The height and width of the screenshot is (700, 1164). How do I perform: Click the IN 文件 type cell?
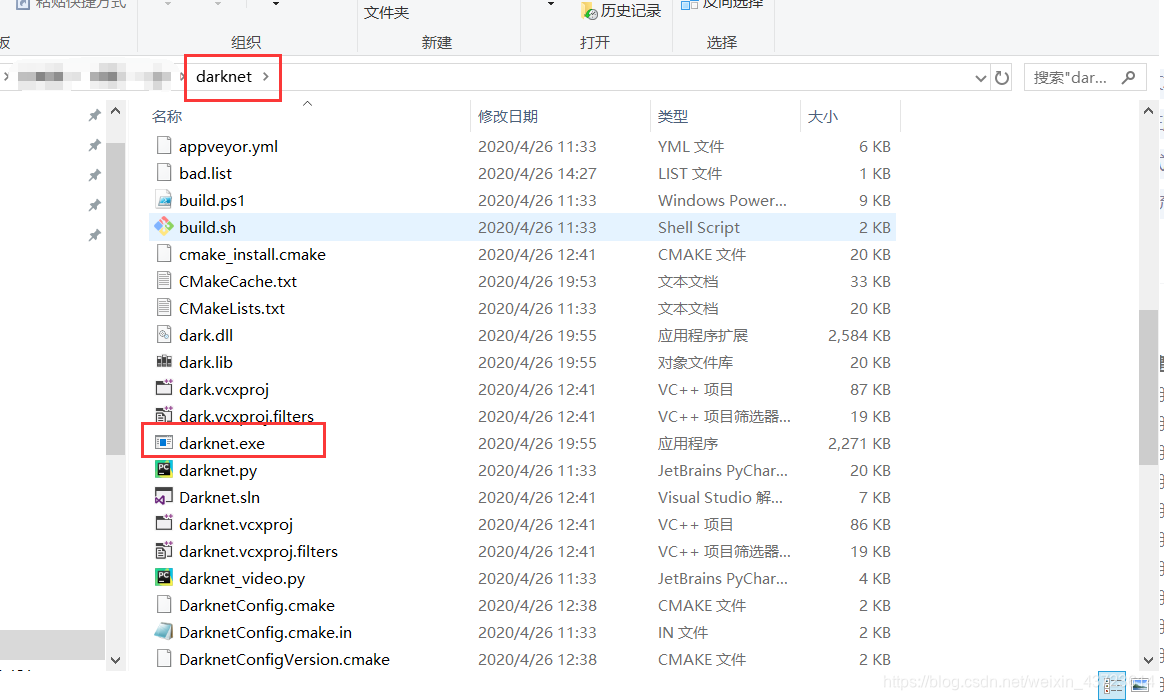tap(683, 632)
